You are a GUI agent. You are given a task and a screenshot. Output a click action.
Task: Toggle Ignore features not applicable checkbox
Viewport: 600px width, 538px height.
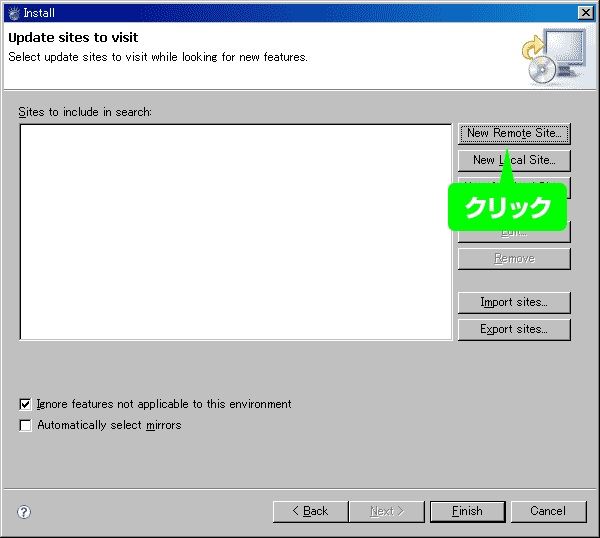point(25,404)
